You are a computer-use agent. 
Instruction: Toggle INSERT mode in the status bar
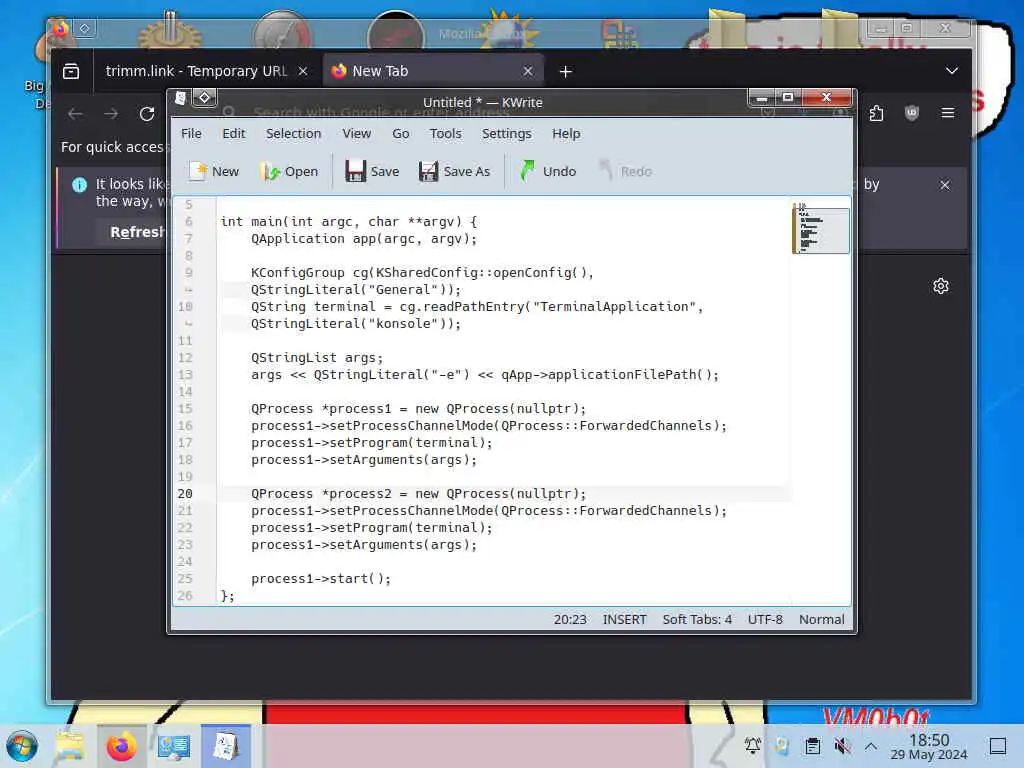(x=624, y=619)
